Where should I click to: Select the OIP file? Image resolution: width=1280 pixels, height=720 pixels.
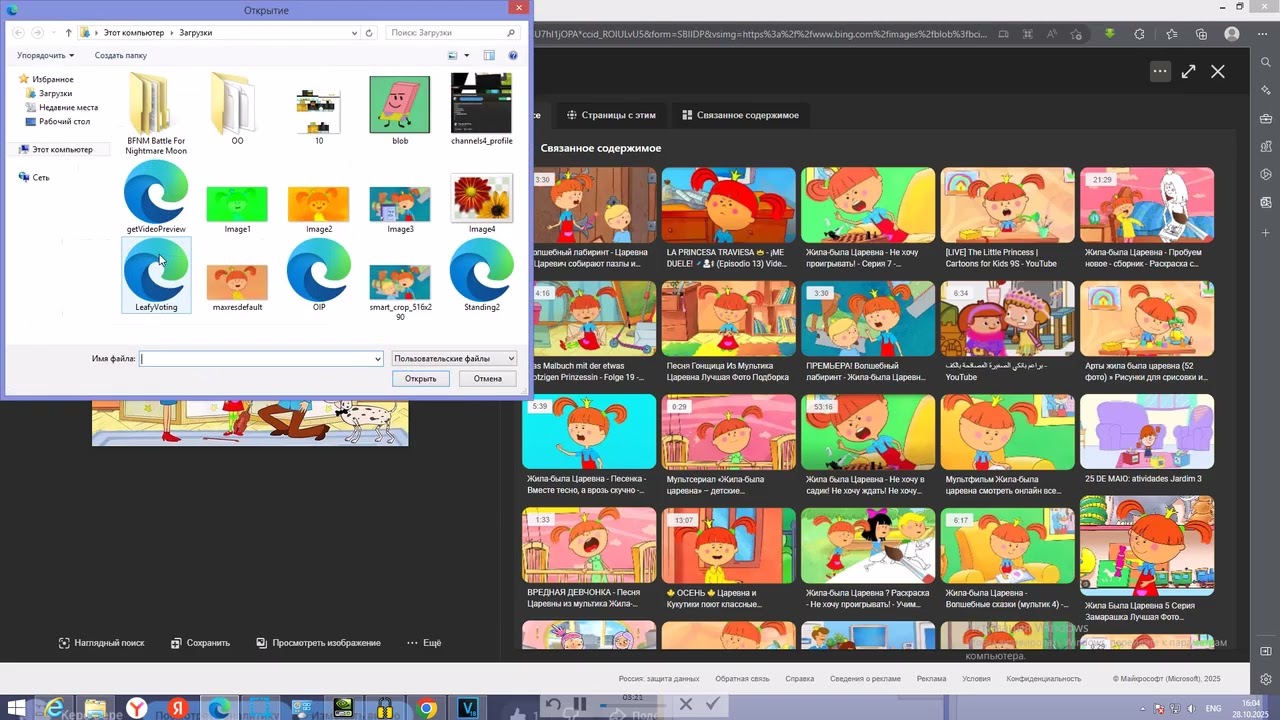pyautogui.click(x=319, y=275)
